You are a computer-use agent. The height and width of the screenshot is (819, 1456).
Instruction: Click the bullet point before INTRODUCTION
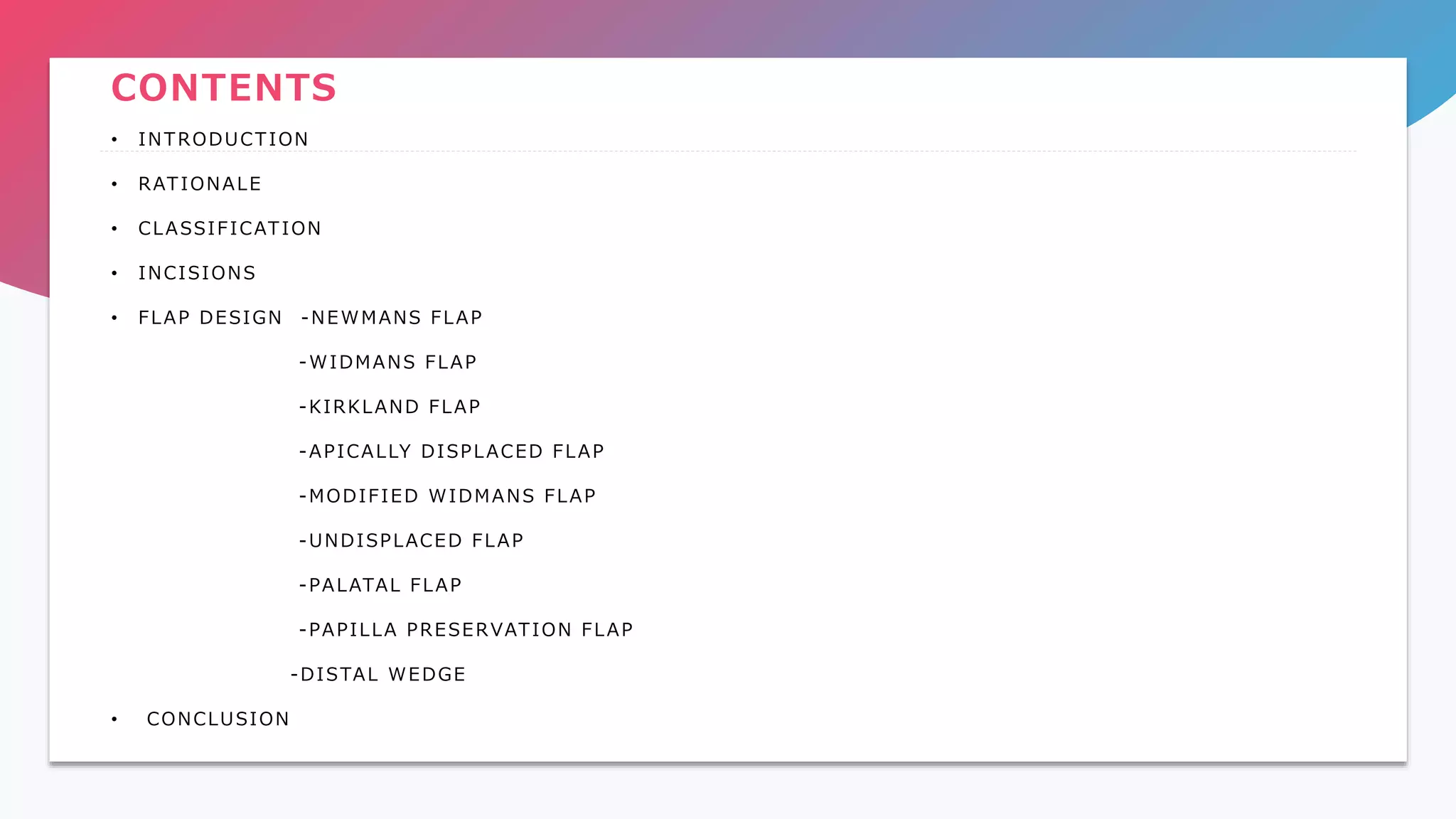click(114, 139)
